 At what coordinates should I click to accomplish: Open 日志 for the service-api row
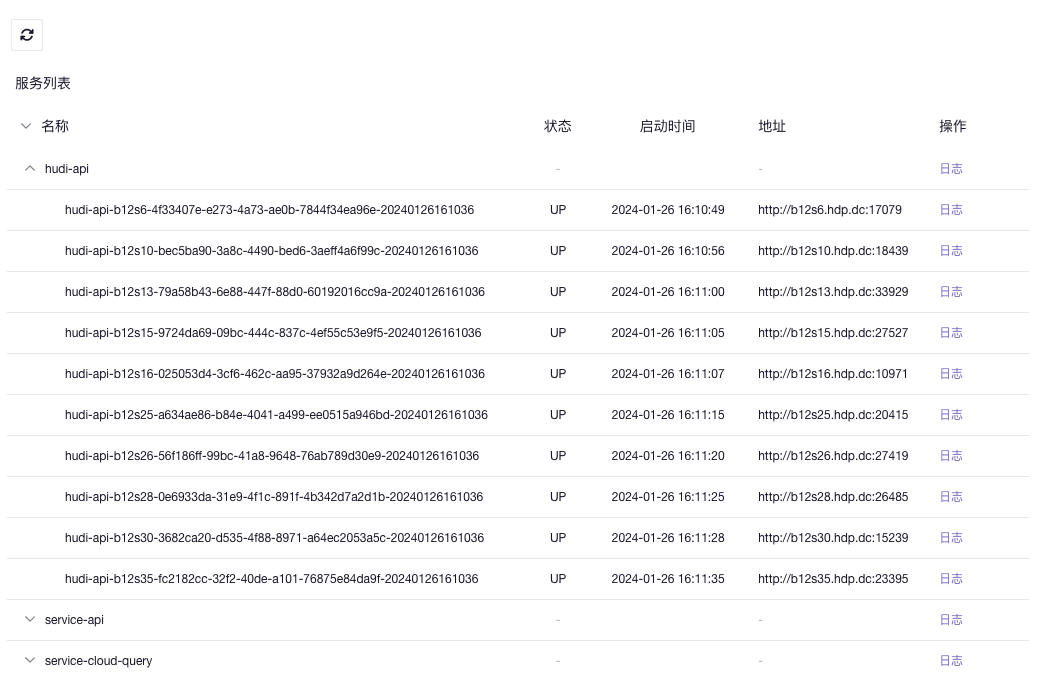(x=950, y=620)
